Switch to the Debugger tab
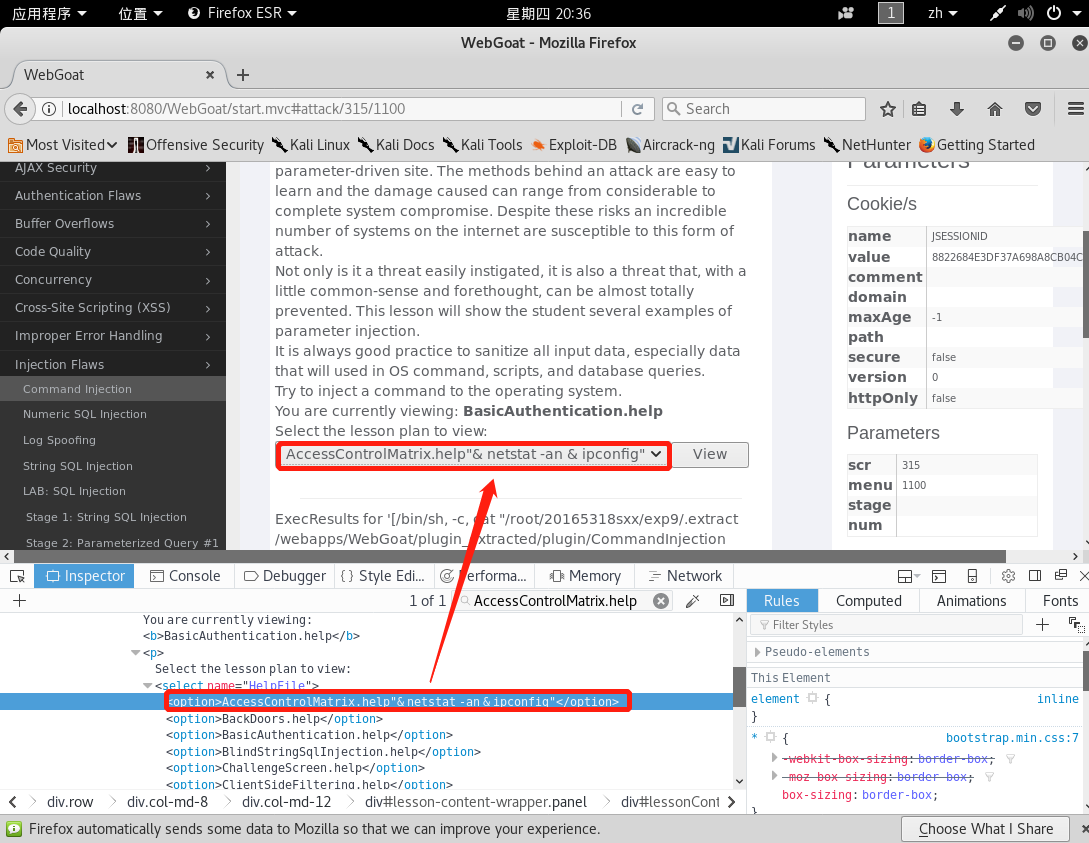 coord(285,576)
